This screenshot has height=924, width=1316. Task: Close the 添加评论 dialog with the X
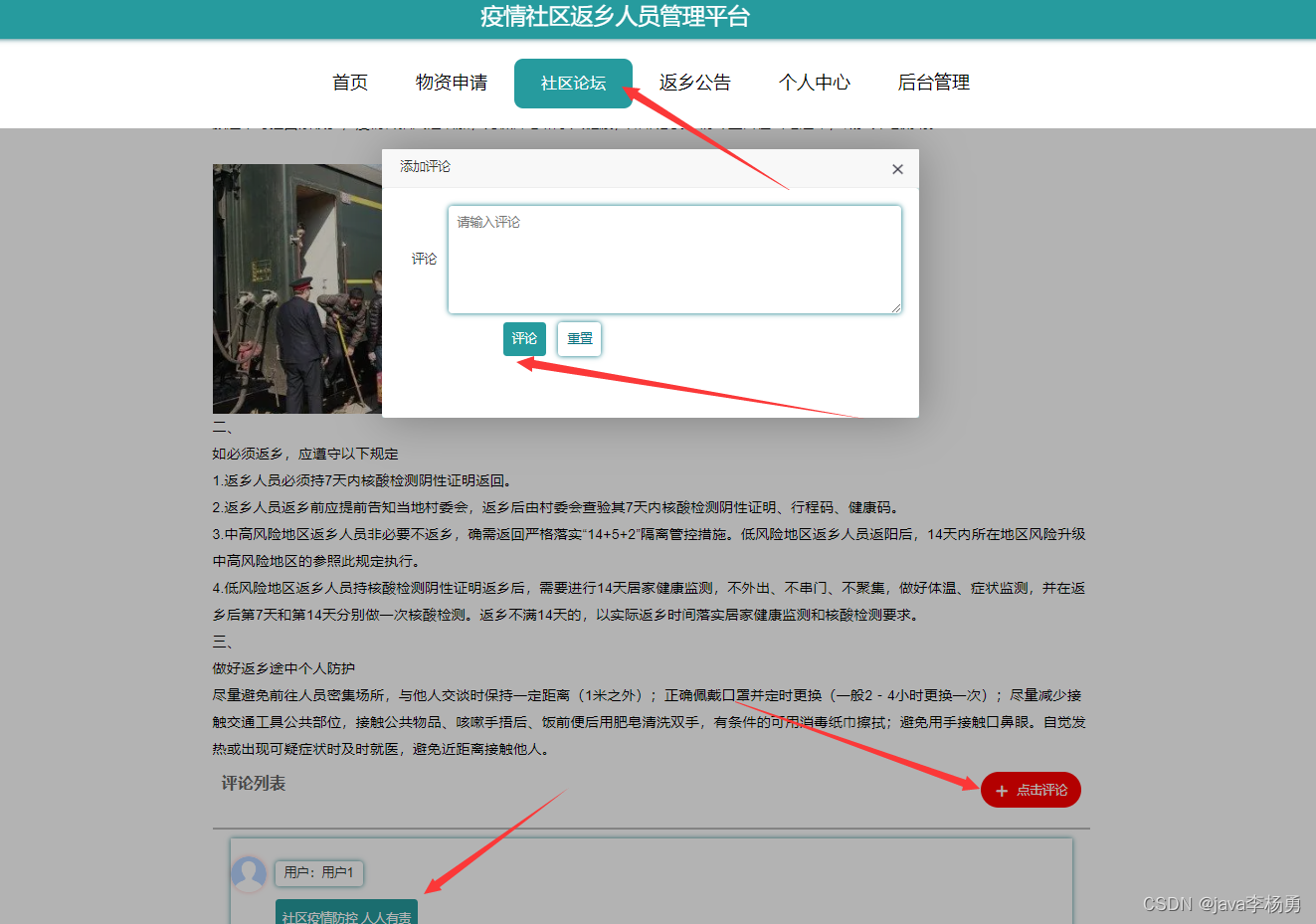coord(897,169)
